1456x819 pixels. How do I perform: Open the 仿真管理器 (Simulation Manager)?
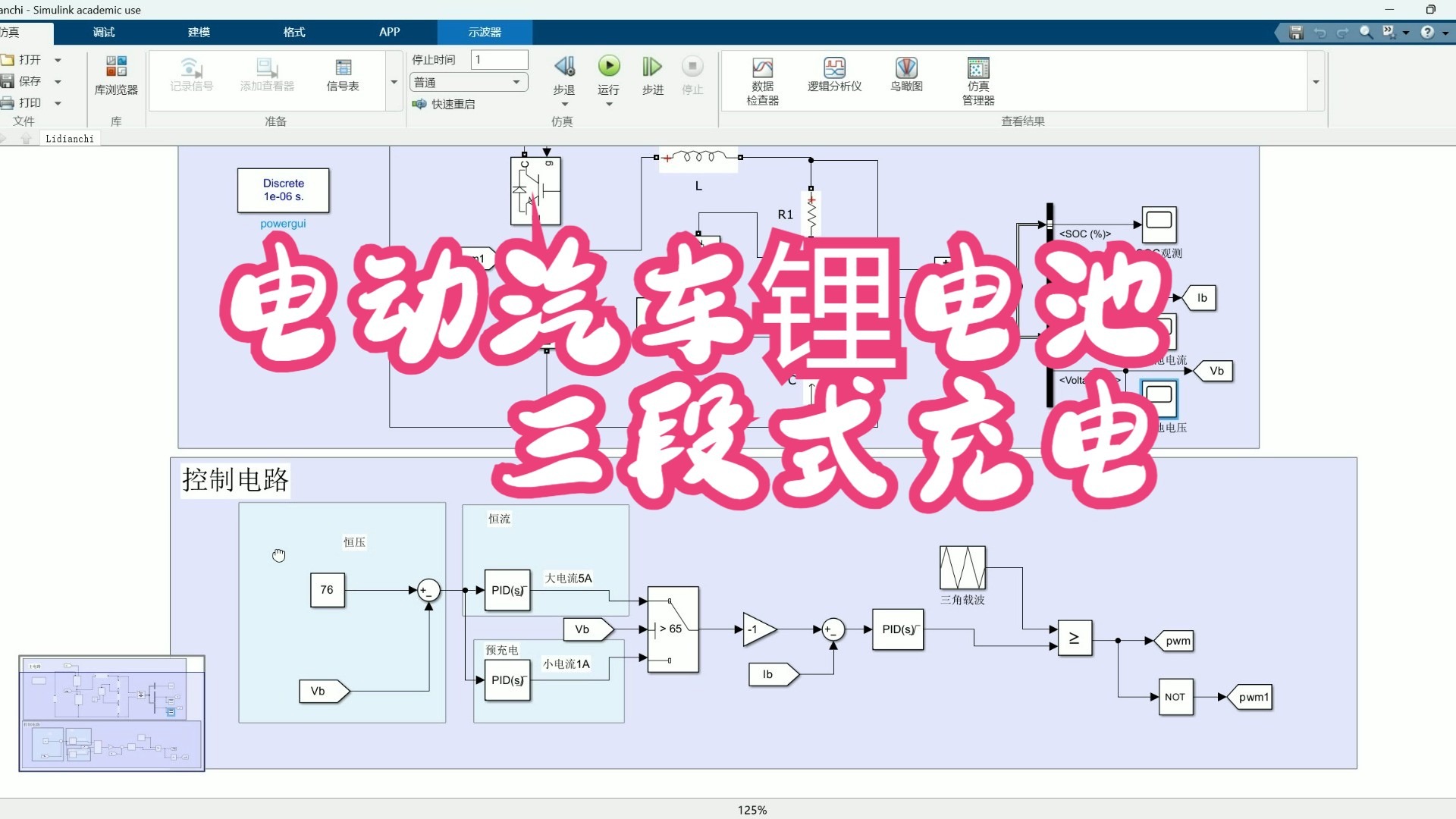pos(977,76)
